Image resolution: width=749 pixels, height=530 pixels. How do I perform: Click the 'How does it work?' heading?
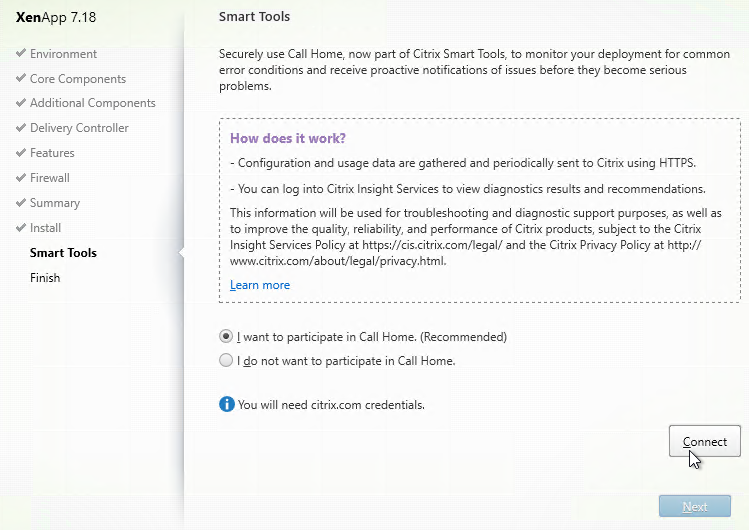point(288,138)
